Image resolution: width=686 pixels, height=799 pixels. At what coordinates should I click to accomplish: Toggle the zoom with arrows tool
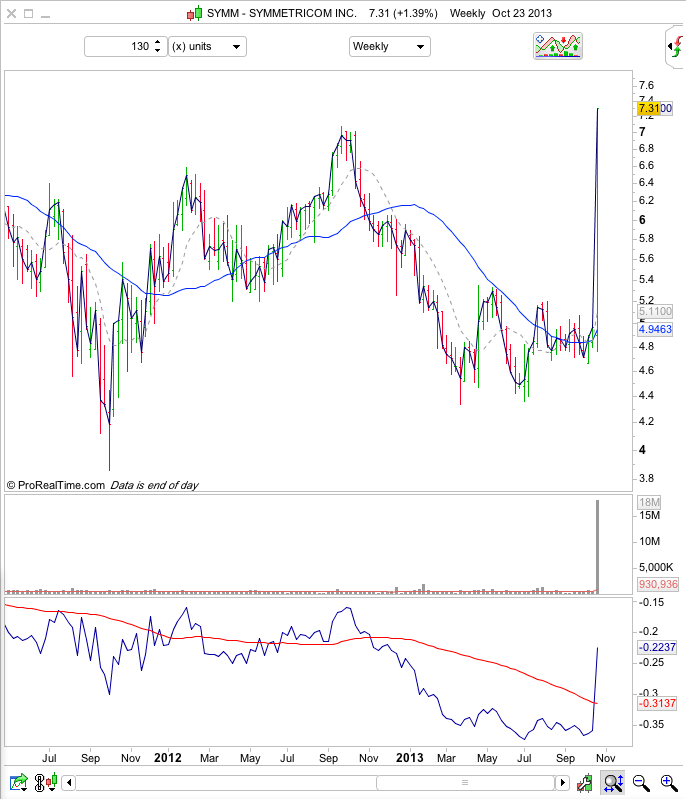pos(613,783)
